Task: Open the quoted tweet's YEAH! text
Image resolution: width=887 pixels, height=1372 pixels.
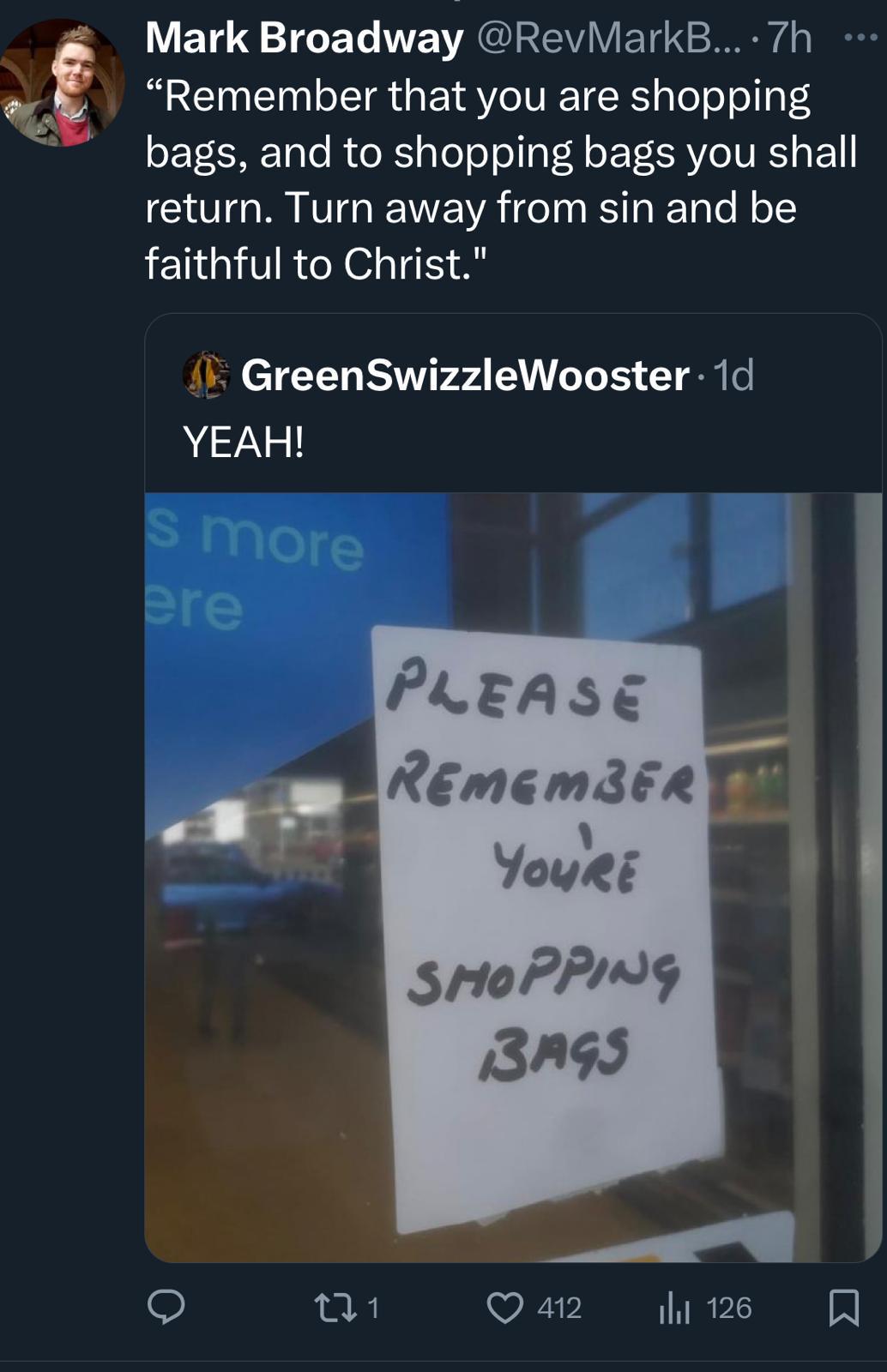Action: point(244,442)
